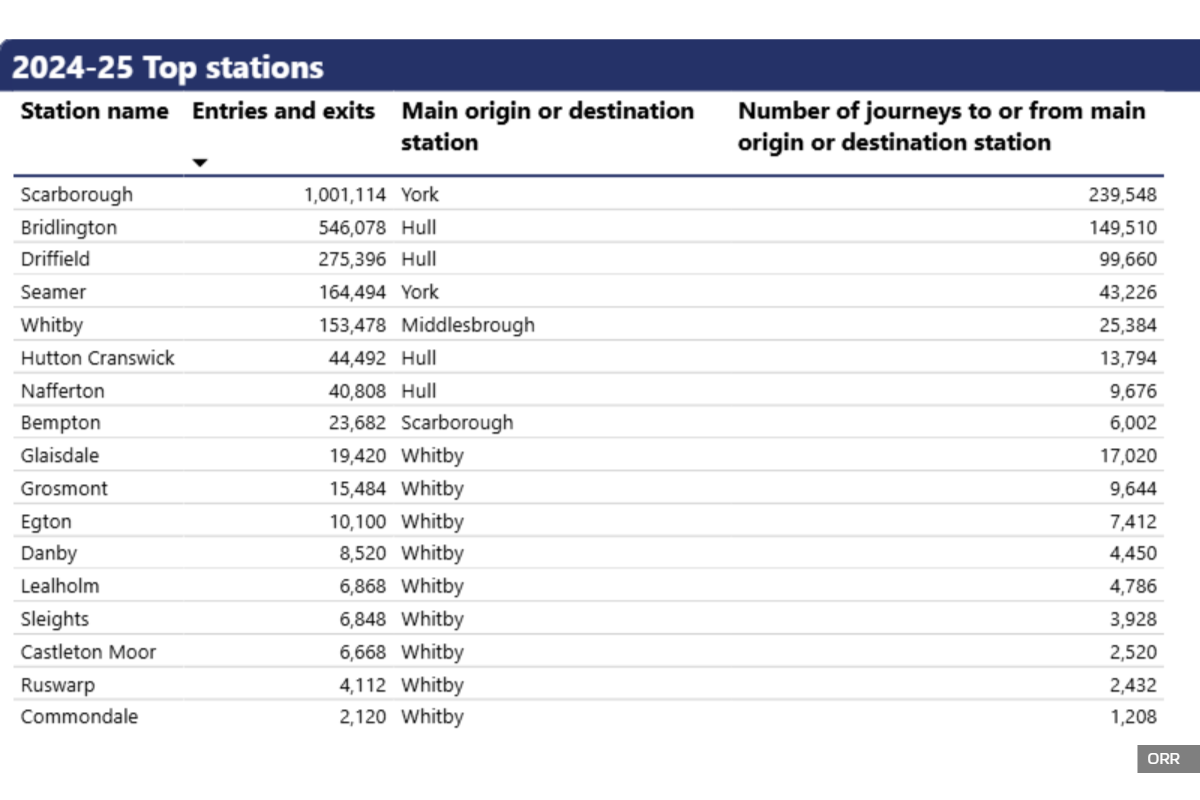Viewport: 1200px width, 800px height.
Task: Select the Hutton Cranswick station cell
Action: click(97, 358)
